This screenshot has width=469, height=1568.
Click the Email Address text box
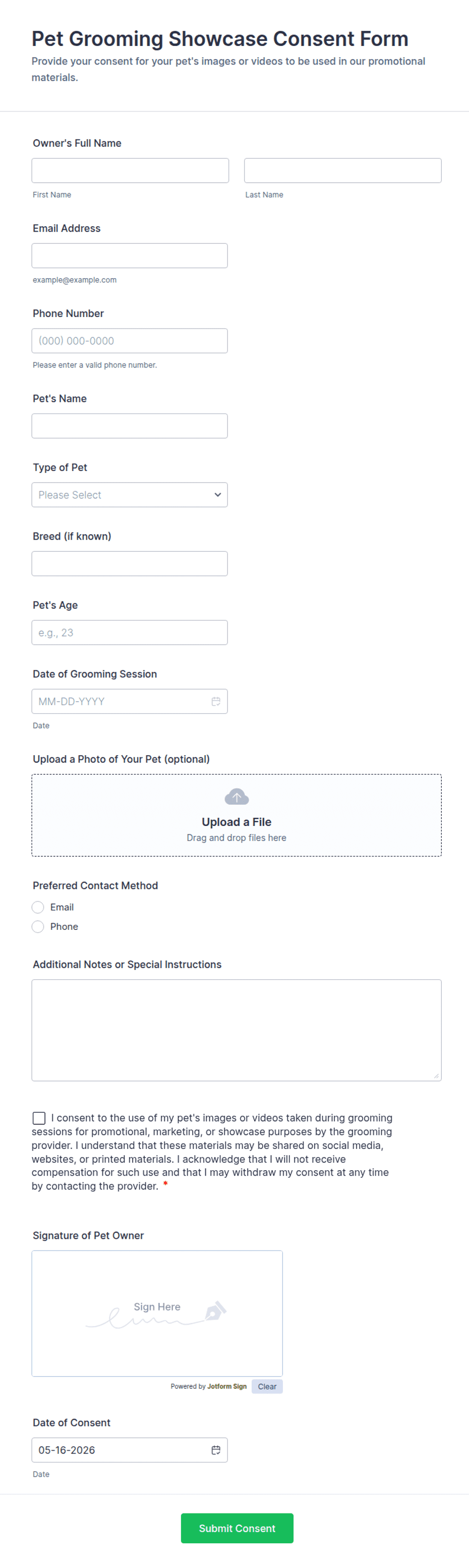(130, 255)
